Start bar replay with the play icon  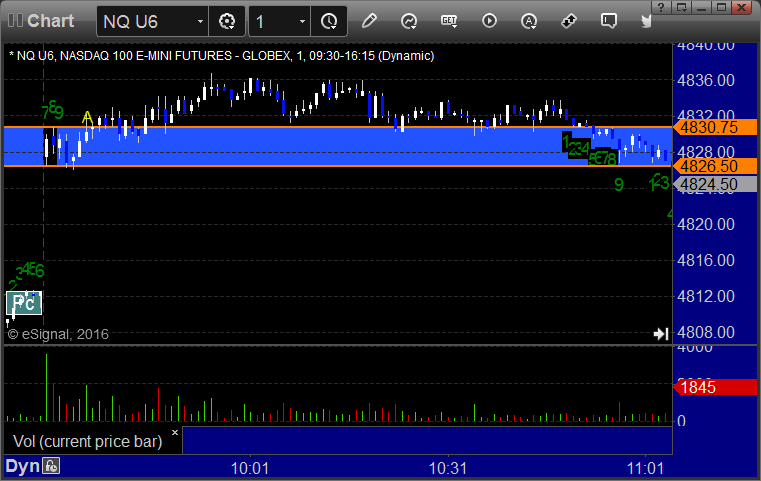489,21
